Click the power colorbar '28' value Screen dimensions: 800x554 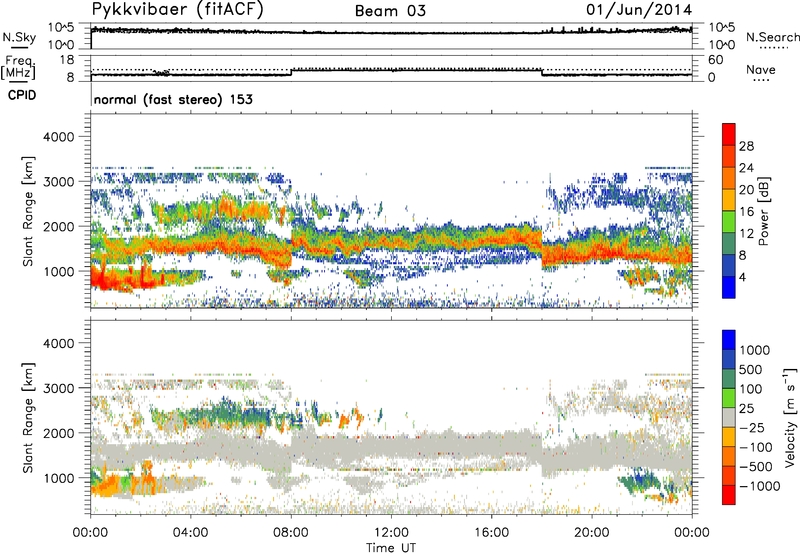click(x=746, y=146)
